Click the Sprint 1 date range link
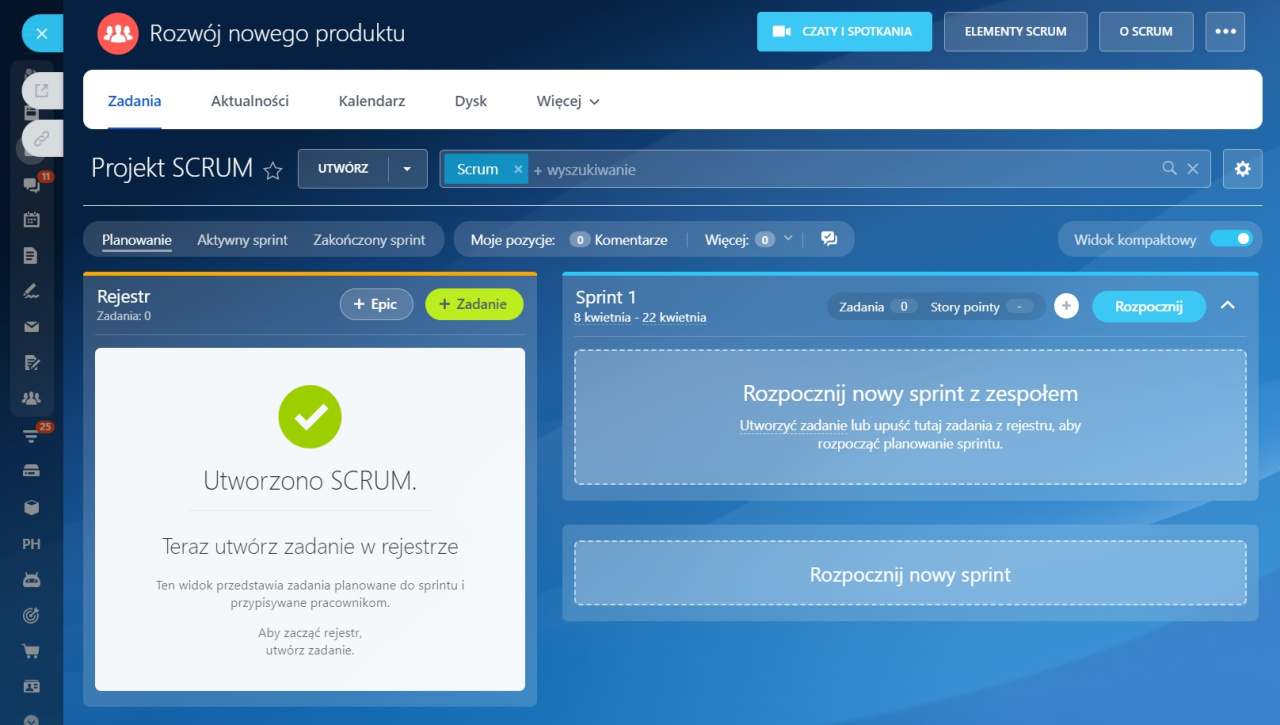The height and width of the screenshot is (725, 1280). click(x=640, y=318)
